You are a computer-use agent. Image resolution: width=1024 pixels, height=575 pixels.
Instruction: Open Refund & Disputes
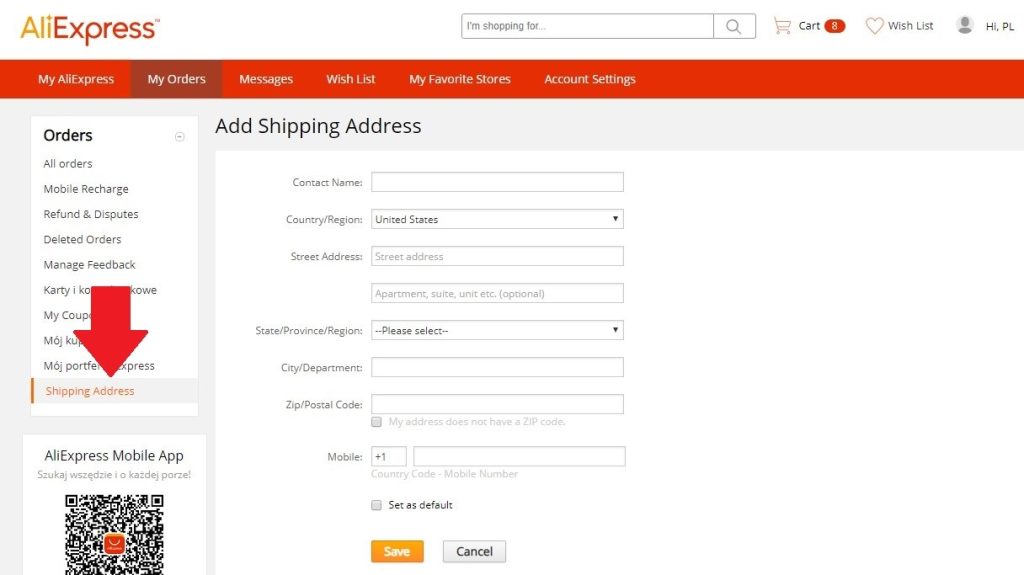point(91,214)
